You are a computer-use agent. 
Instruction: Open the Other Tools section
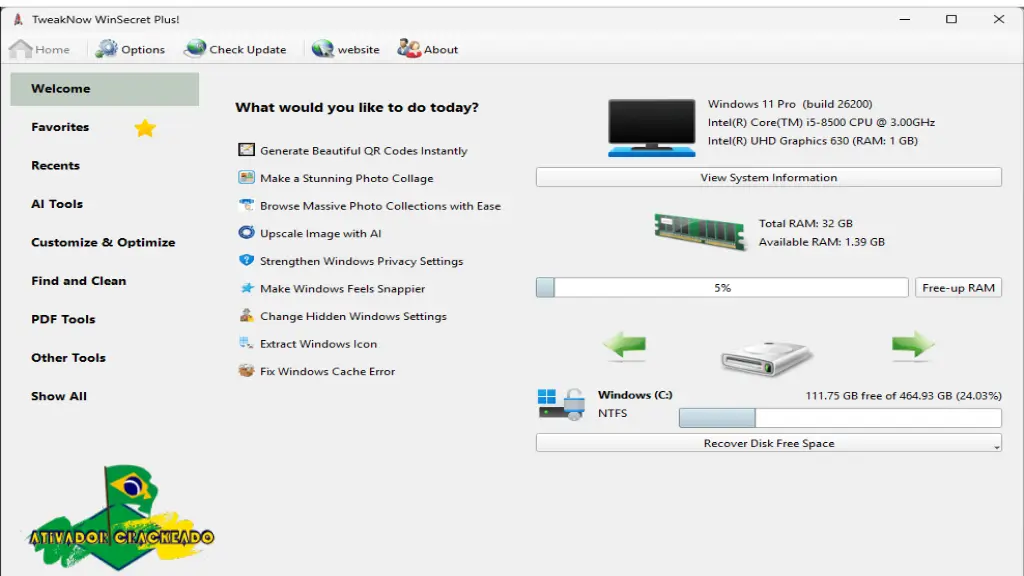[x=69, y=358]
